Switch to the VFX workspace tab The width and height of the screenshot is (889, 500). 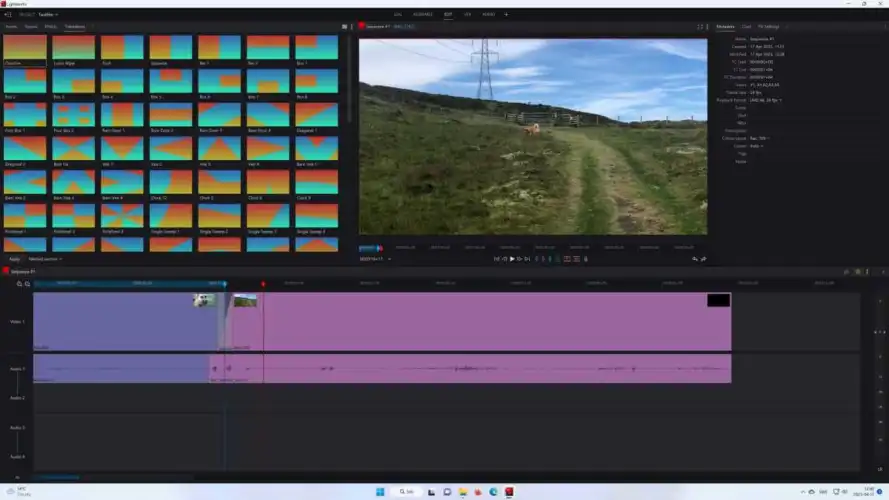click(466, 14)
